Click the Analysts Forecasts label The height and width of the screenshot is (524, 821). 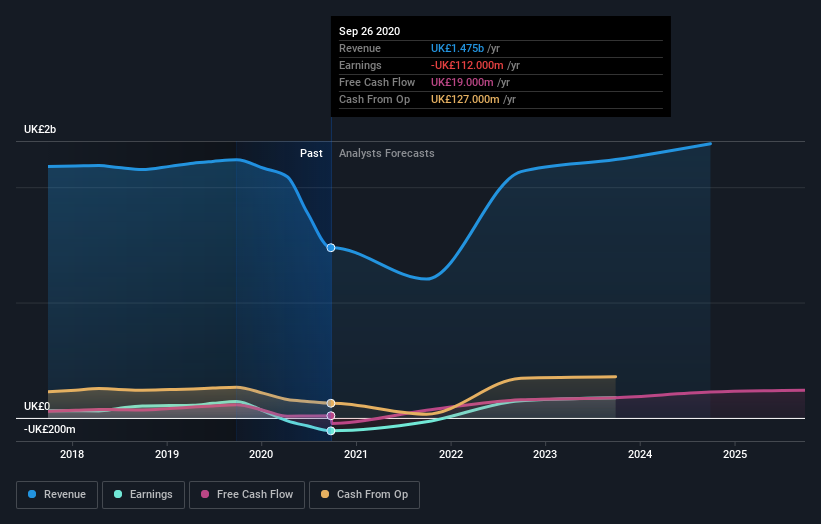[386, 153]
